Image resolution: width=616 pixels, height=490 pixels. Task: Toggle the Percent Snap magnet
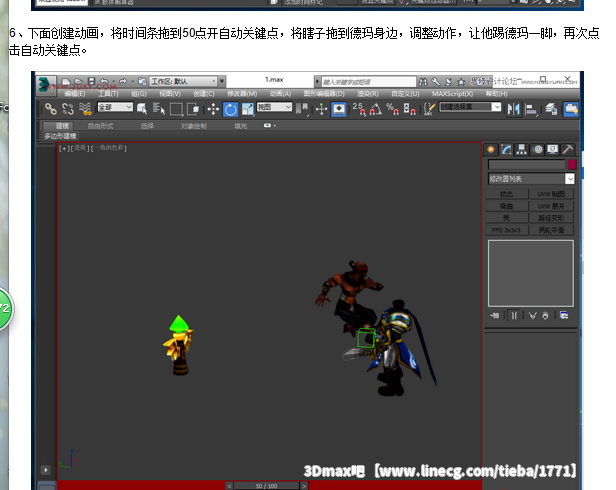pos(392,109)
